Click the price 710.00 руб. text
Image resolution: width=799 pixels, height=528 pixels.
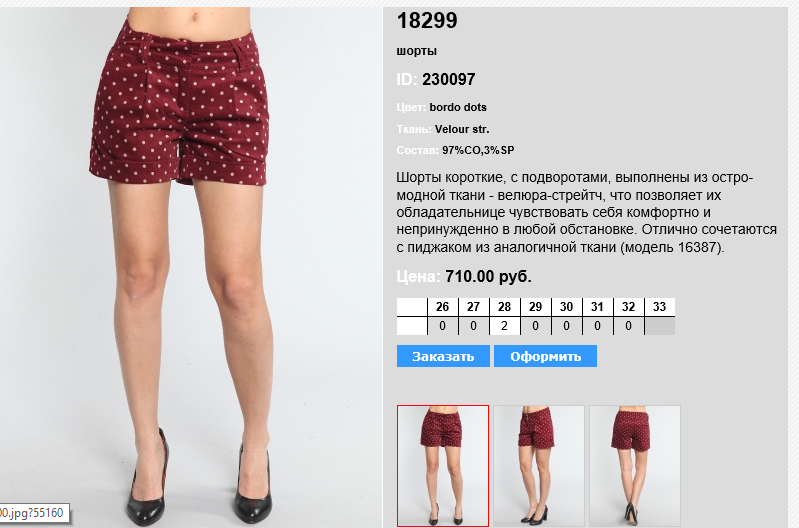(x=488, y=277)
